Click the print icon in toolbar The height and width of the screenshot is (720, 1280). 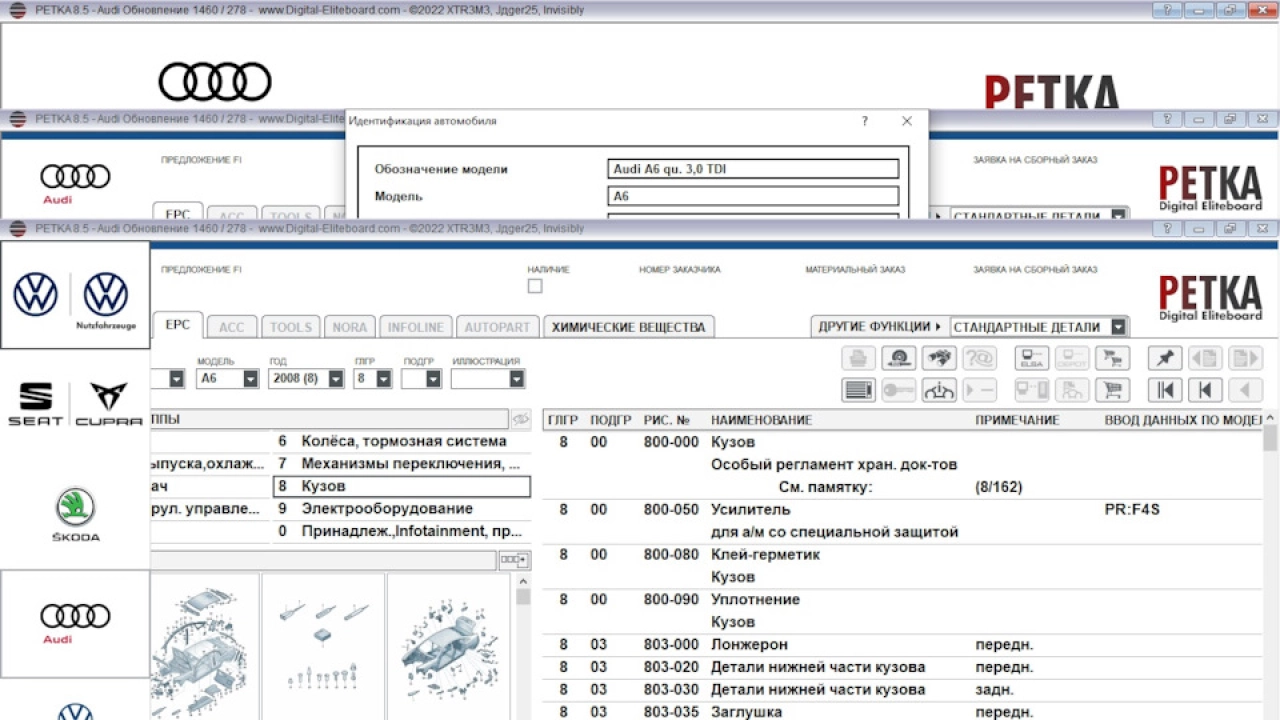[859, 358]
